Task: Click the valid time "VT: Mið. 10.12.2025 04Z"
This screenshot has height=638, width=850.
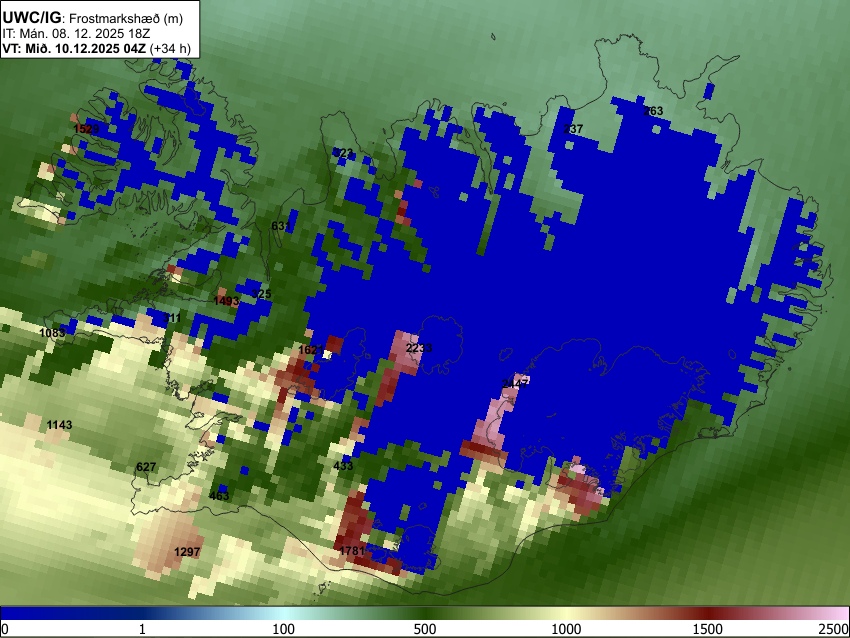Action: (x=74, y=49)
